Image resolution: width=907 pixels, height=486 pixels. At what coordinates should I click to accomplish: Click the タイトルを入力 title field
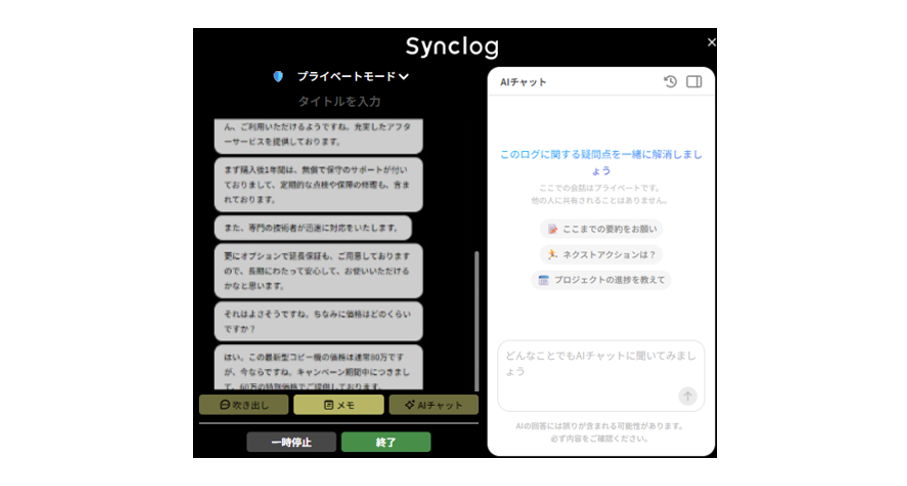[339, 101]
